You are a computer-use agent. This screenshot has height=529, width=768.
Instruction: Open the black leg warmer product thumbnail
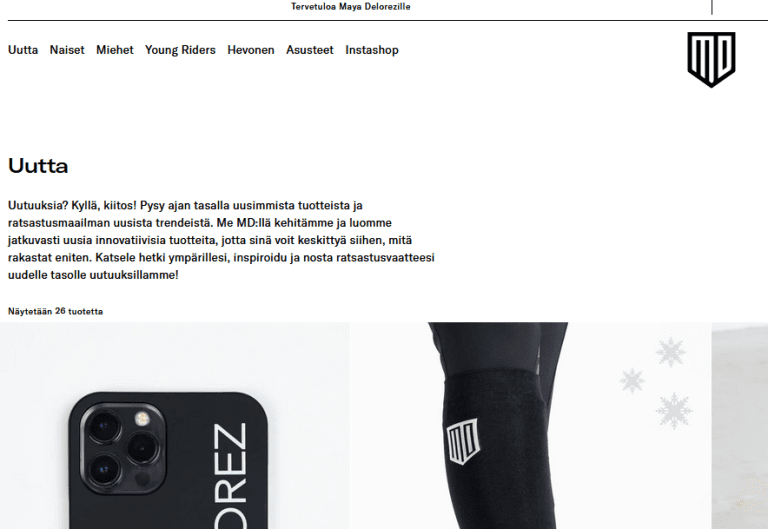[531, 426]
